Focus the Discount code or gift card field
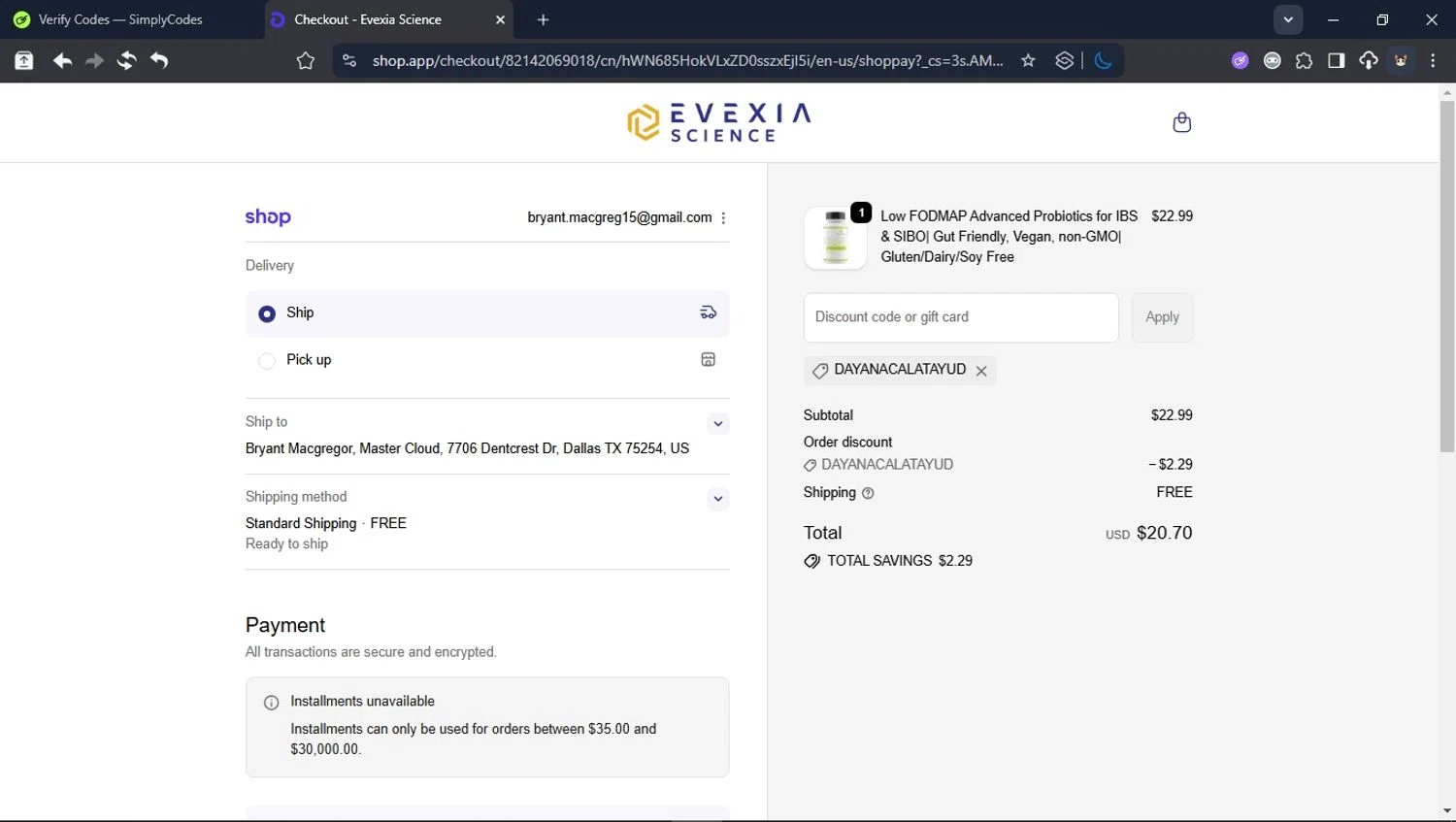Image resolution: width=1456 pixels, height=822 pixels. point(961,317)
